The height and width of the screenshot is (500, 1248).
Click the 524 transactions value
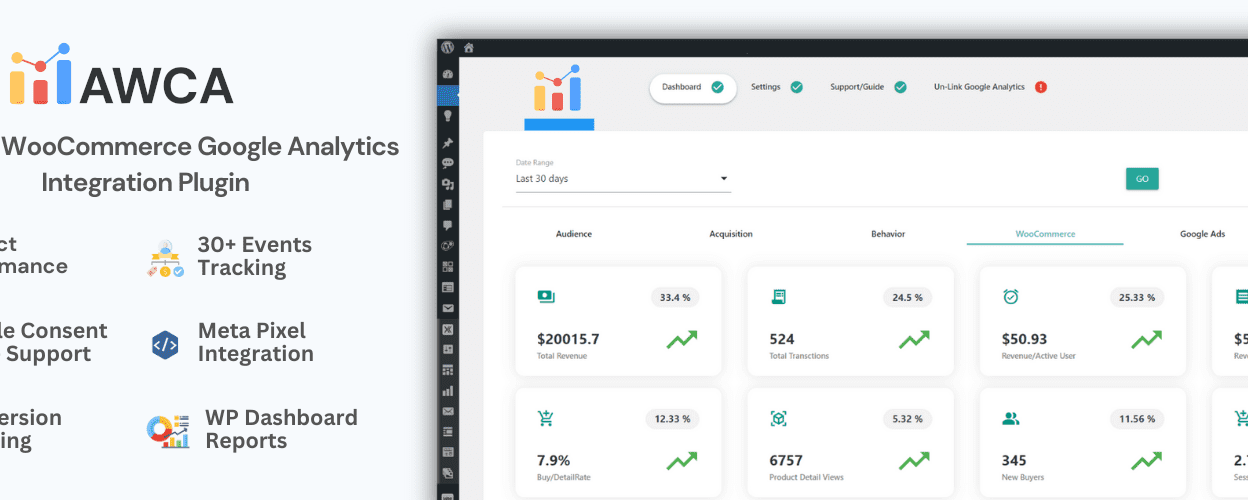point(781,339)
